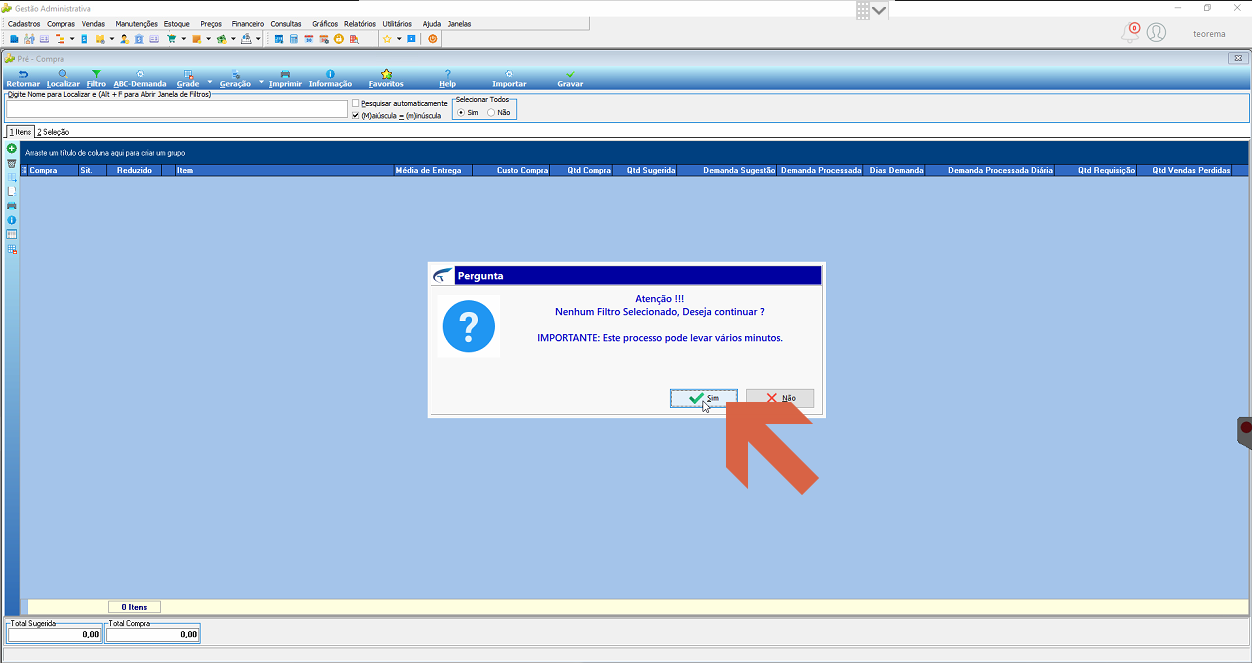Click the Importar toolbar button
1252x663 pixels.
tap(509, 79)
